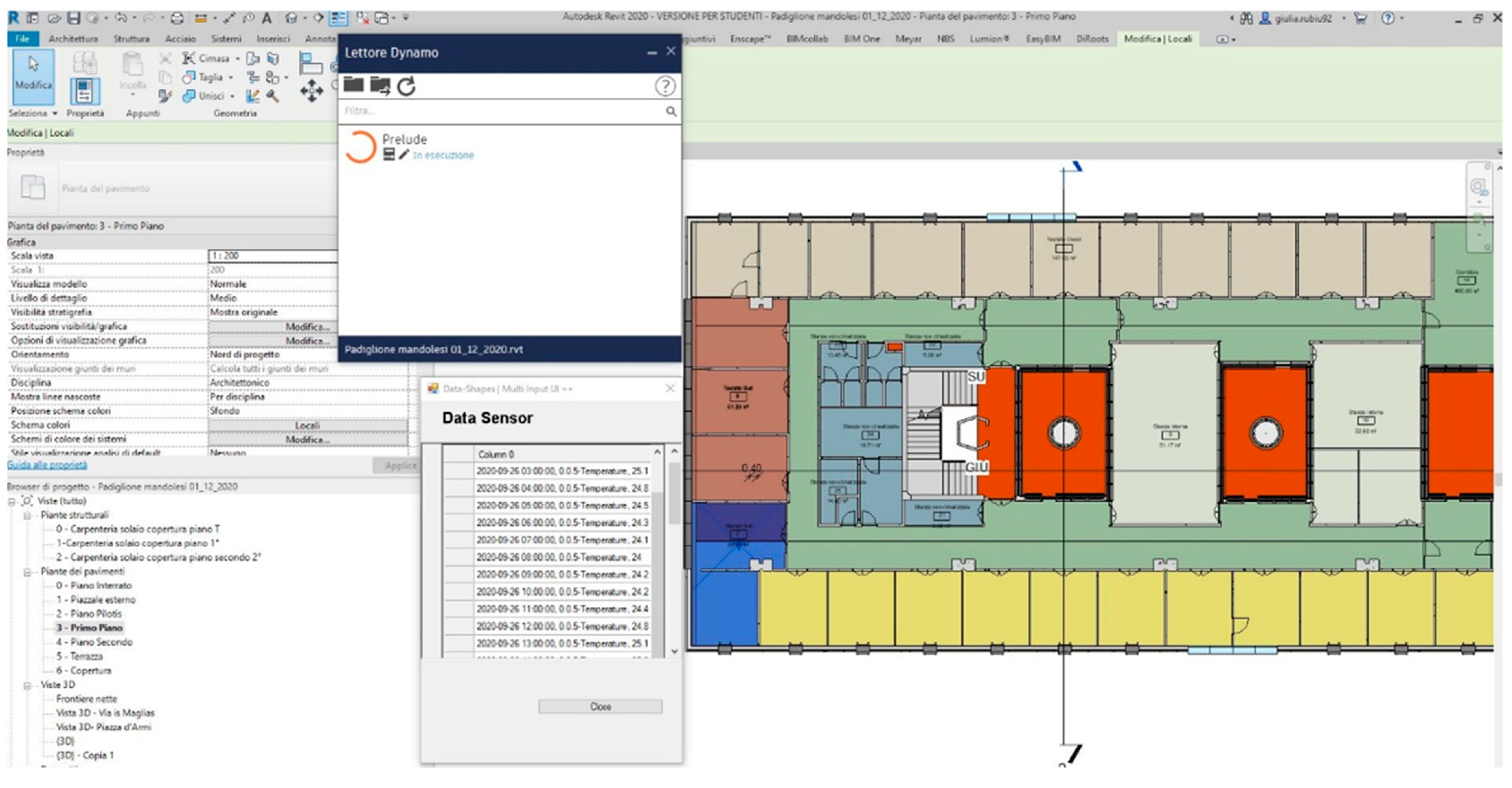This screenshot has height=788, width=1512.
Task: Click the refresh icon in Lettore Dynamo
Action: (x=406, y=87)
